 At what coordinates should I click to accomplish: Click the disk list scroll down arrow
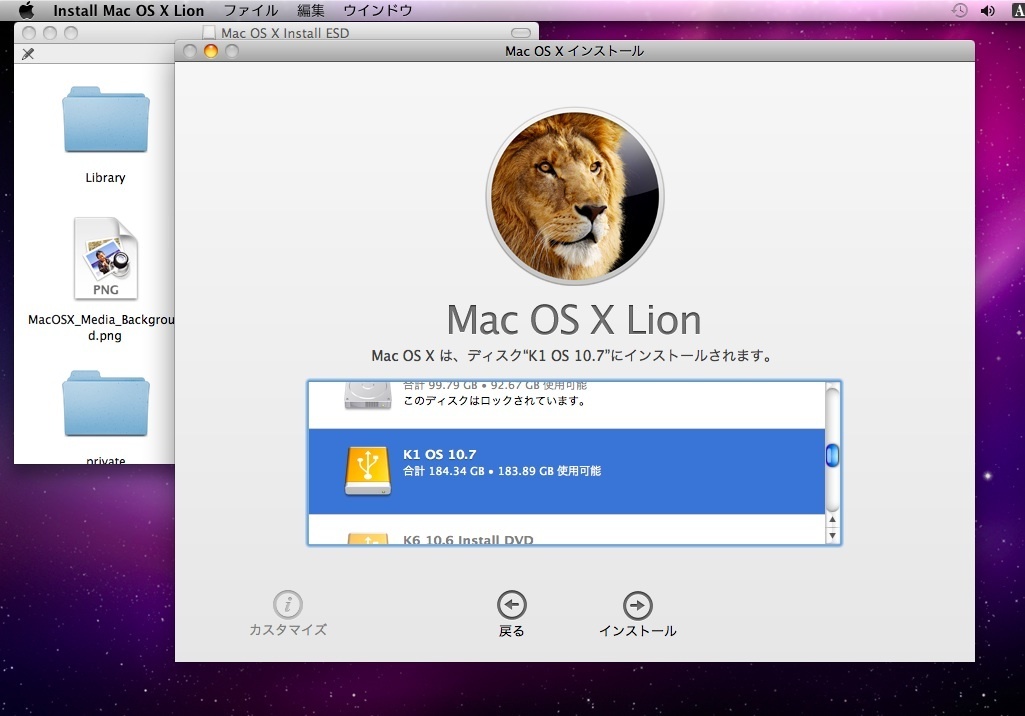point(832,537)
